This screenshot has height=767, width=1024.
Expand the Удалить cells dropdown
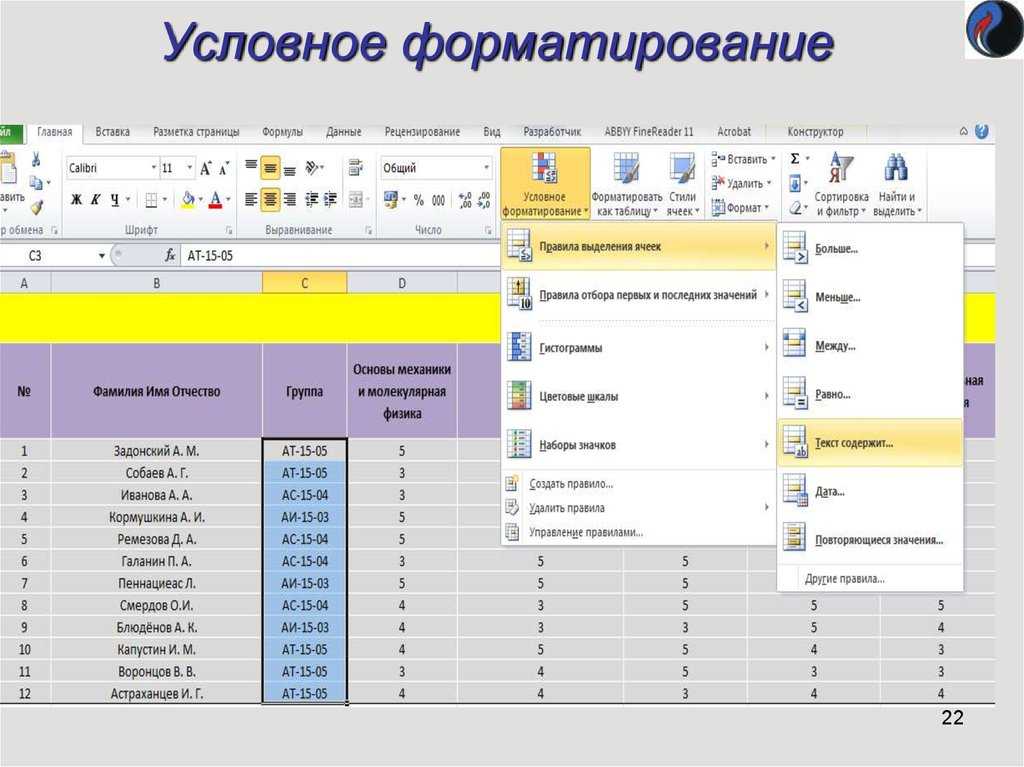[769, 184]
